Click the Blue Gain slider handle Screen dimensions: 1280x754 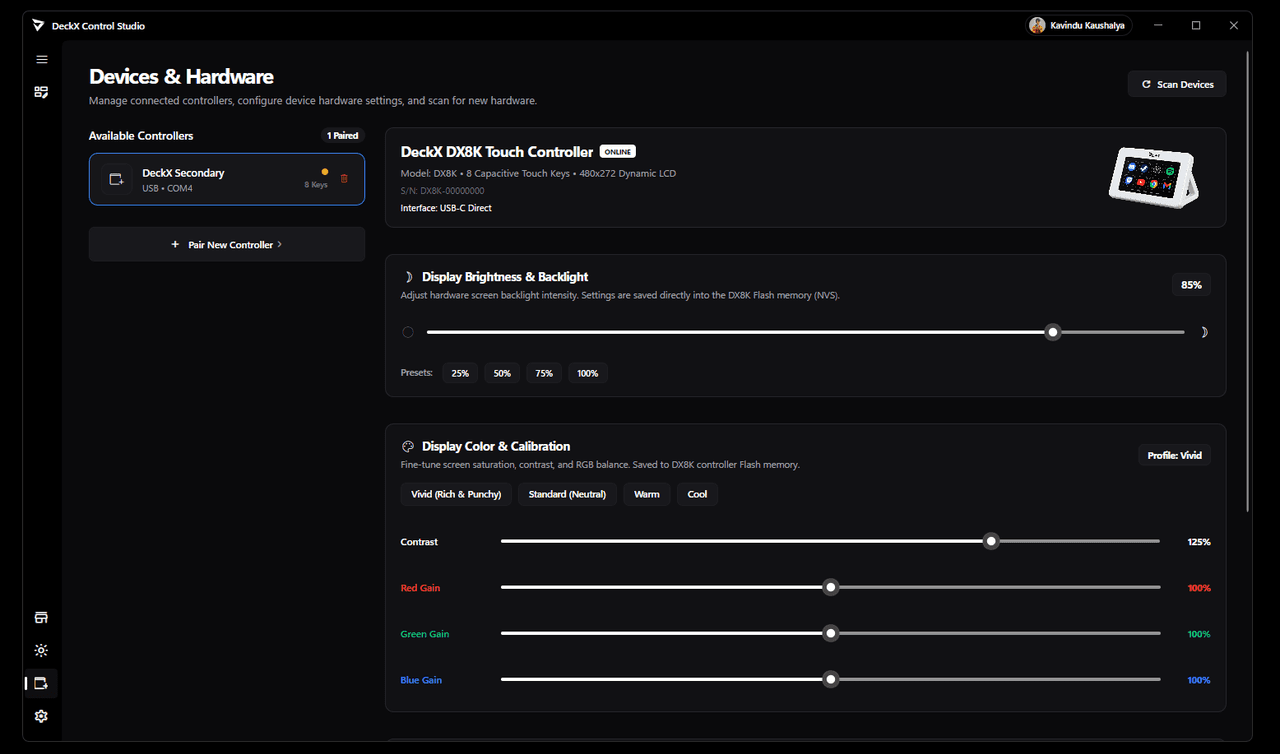(x=830, y=679)
